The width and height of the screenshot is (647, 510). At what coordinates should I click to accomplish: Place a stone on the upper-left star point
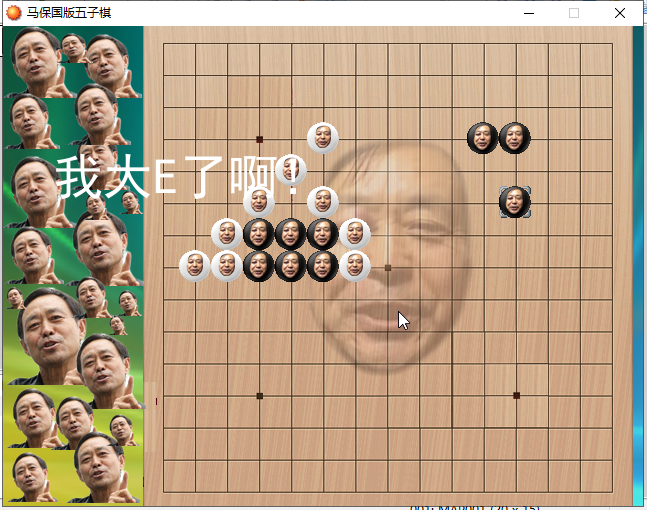pos(260,139)
